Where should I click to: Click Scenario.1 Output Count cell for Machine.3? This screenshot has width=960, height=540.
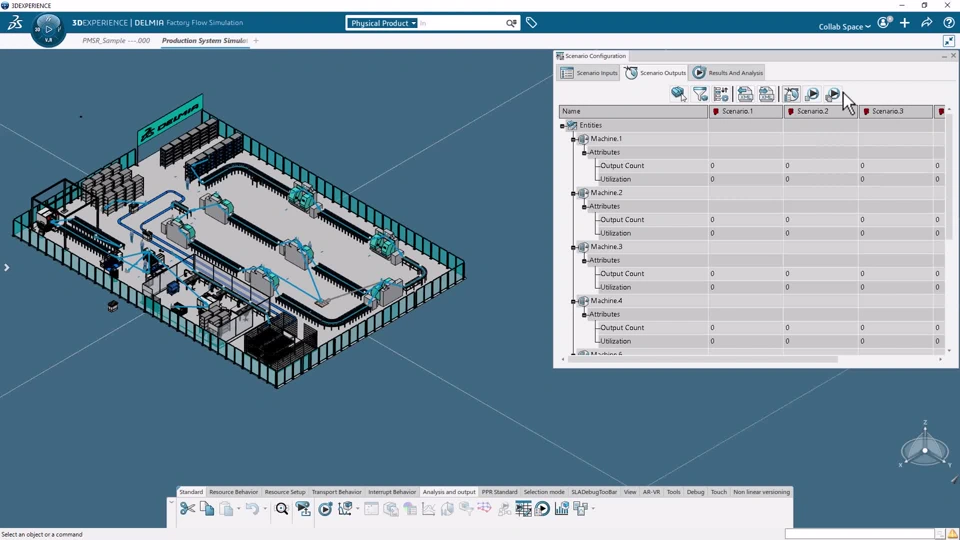(x=746, y=274)
